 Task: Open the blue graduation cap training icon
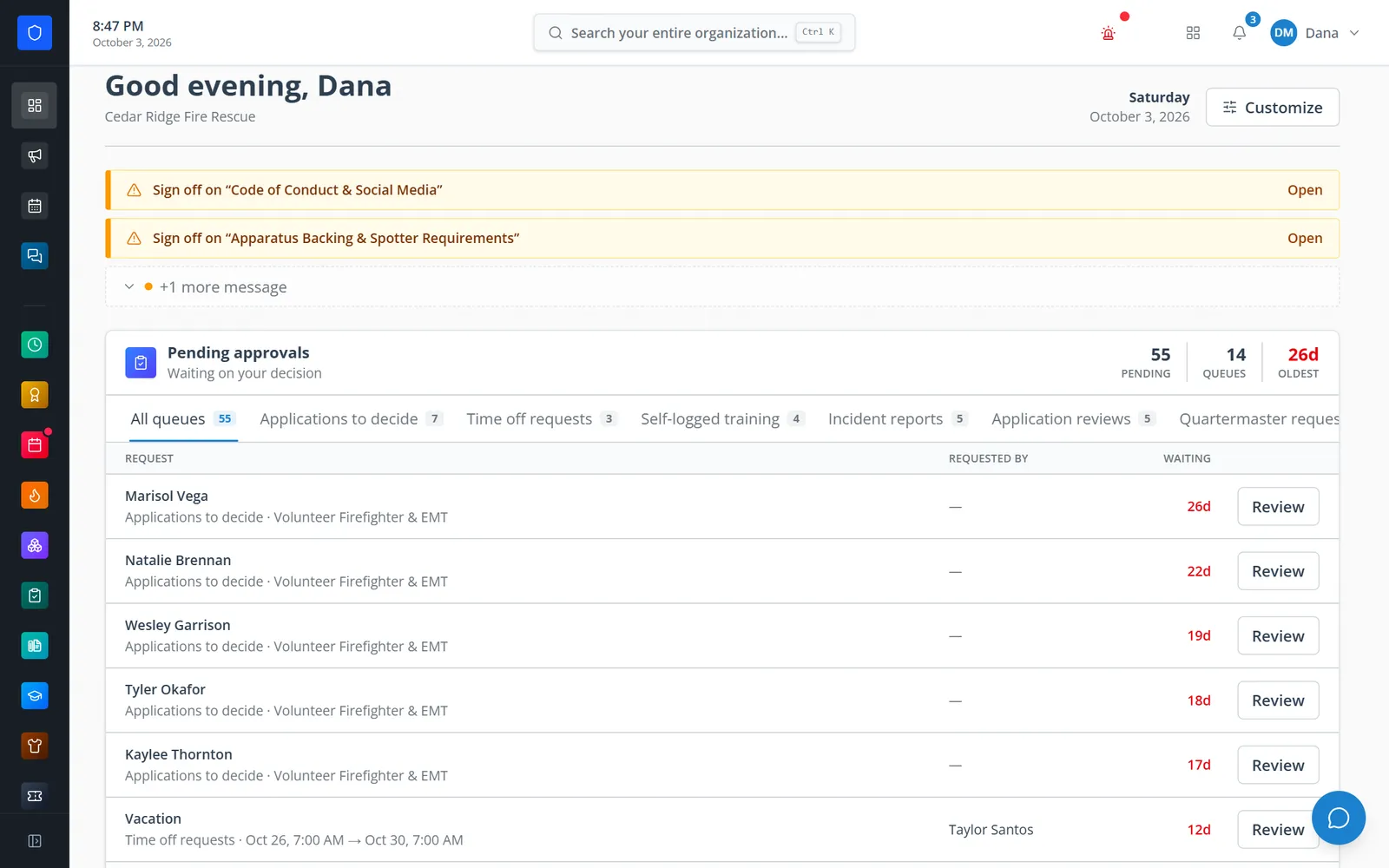pos(35,696)
